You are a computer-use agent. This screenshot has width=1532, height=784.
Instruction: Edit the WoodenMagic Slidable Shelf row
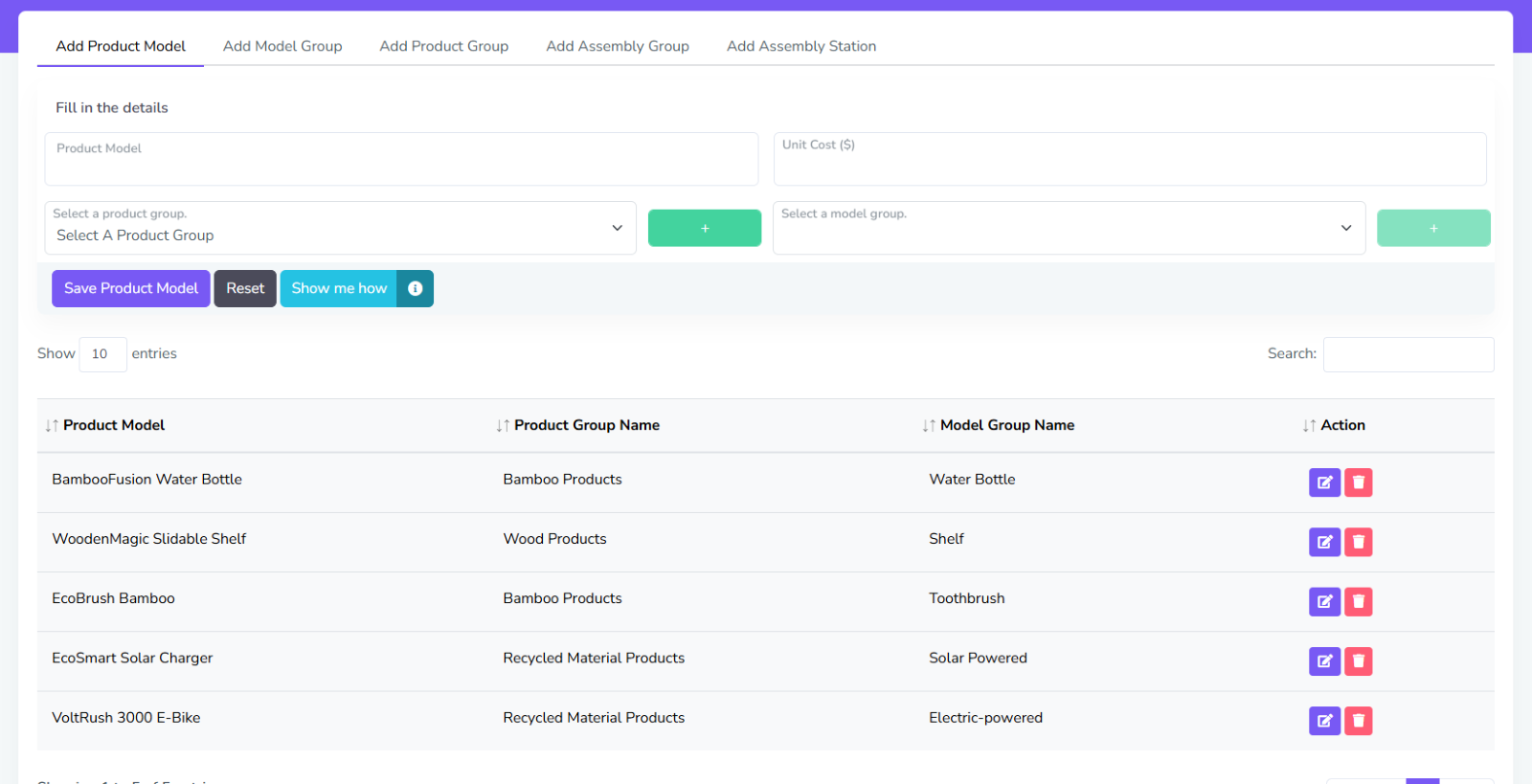[x=1324, y=542]
